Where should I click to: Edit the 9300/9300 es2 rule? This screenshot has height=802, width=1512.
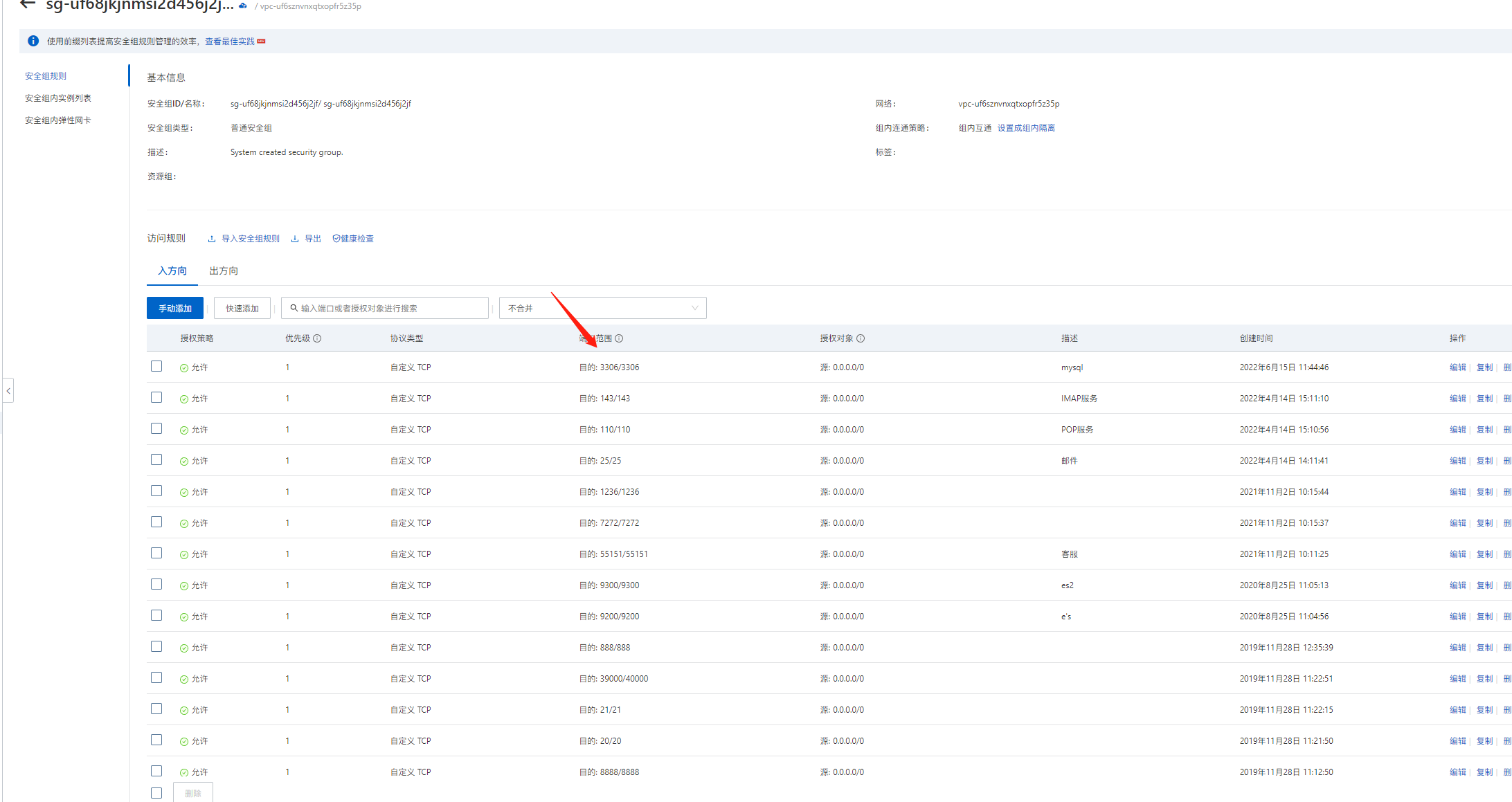[x=1458, y=585]
